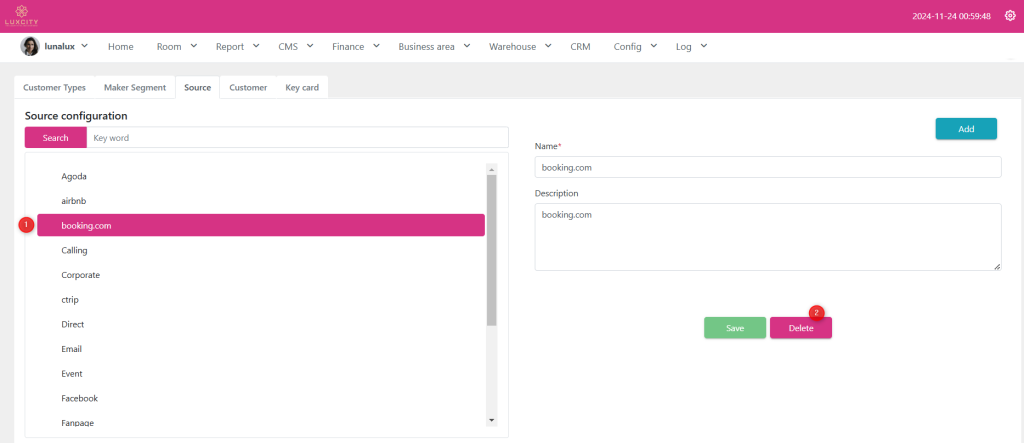Screen dimensions: 1024x443
Task: Click the Search button
Action: pos(56,138)
